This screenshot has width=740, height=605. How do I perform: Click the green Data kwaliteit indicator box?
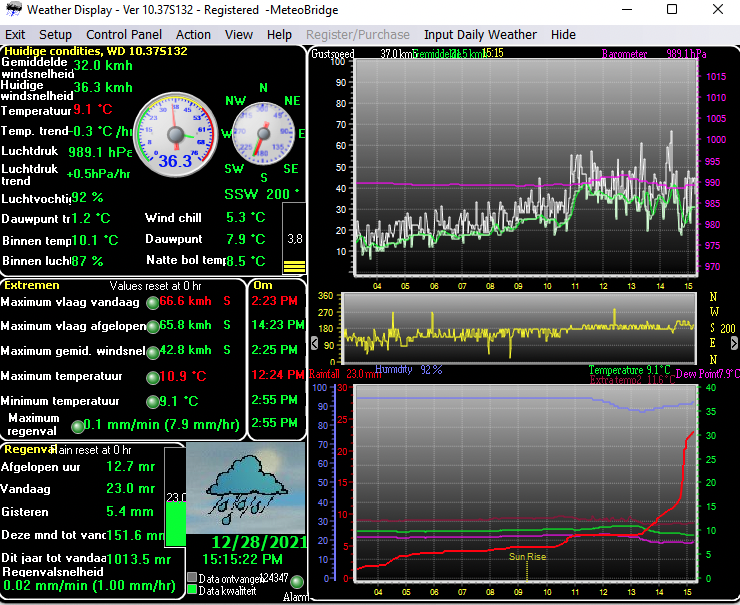(192, 589)
